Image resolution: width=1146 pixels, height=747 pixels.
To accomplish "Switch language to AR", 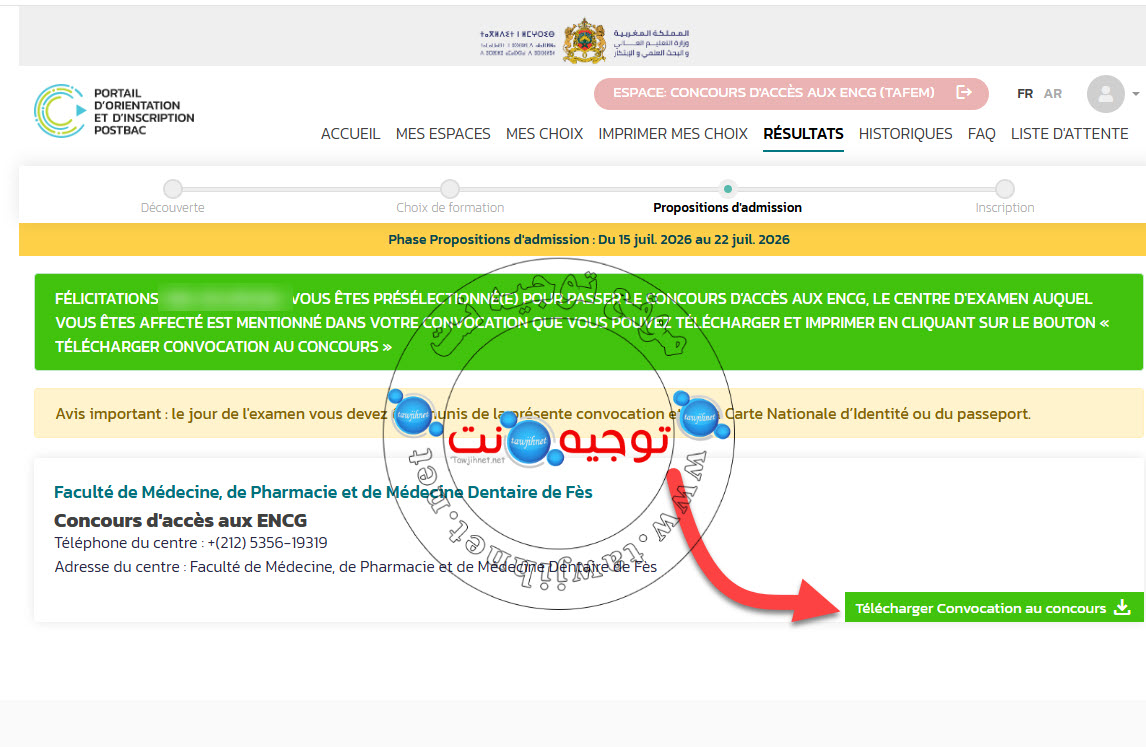I will (x=1052, y=94).
